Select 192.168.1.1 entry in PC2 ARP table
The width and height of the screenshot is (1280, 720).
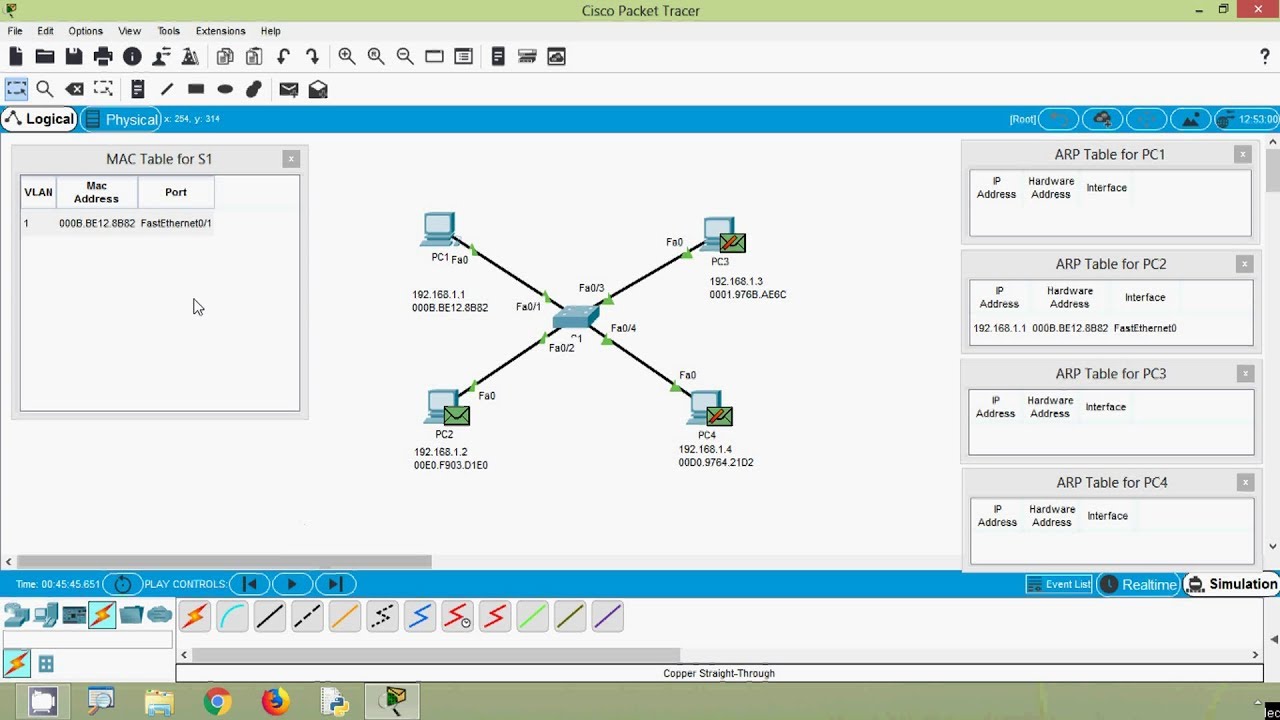tap(1075, 328)
